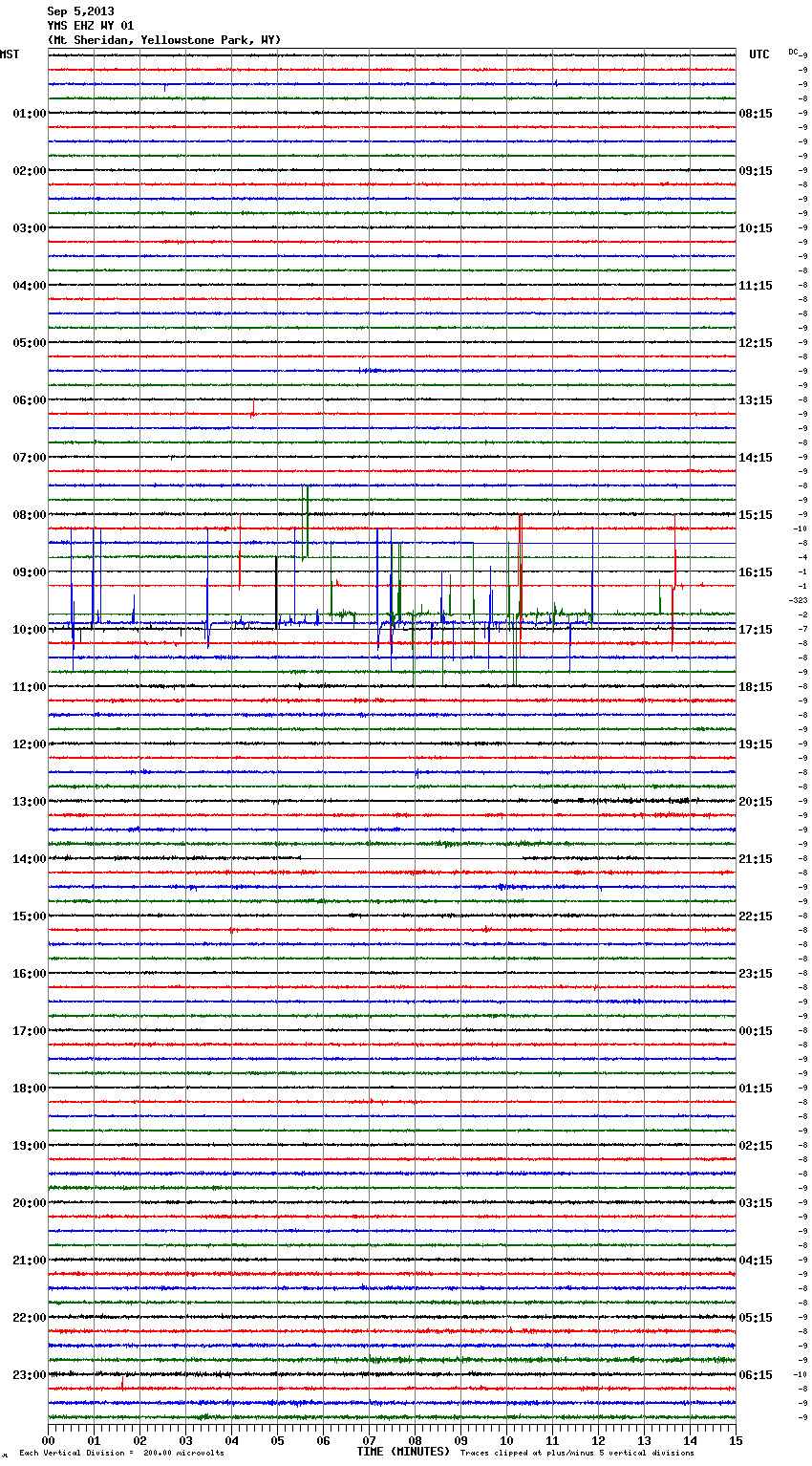The image size is (812, 1466).
Task: Select the '13:15' UTC label
Action: 756,400
